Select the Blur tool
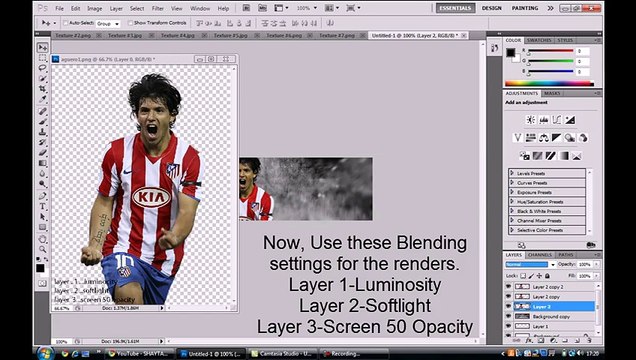Image resolution: width=636 pixels, height=360 pixels. pyautogui.click(x=42, y=174)
